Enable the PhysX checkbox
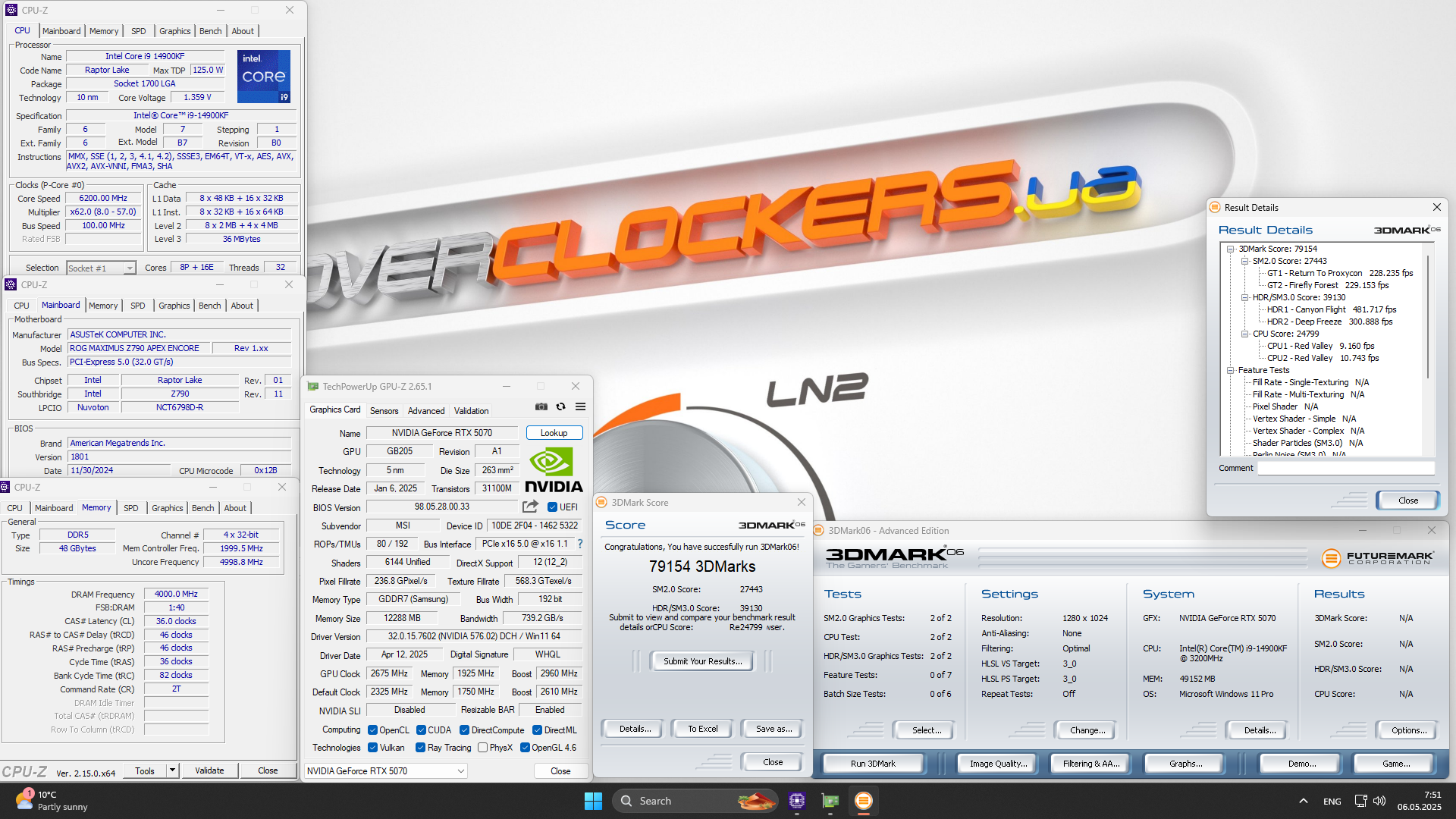Screen dimensions: 1456x819 482,748
